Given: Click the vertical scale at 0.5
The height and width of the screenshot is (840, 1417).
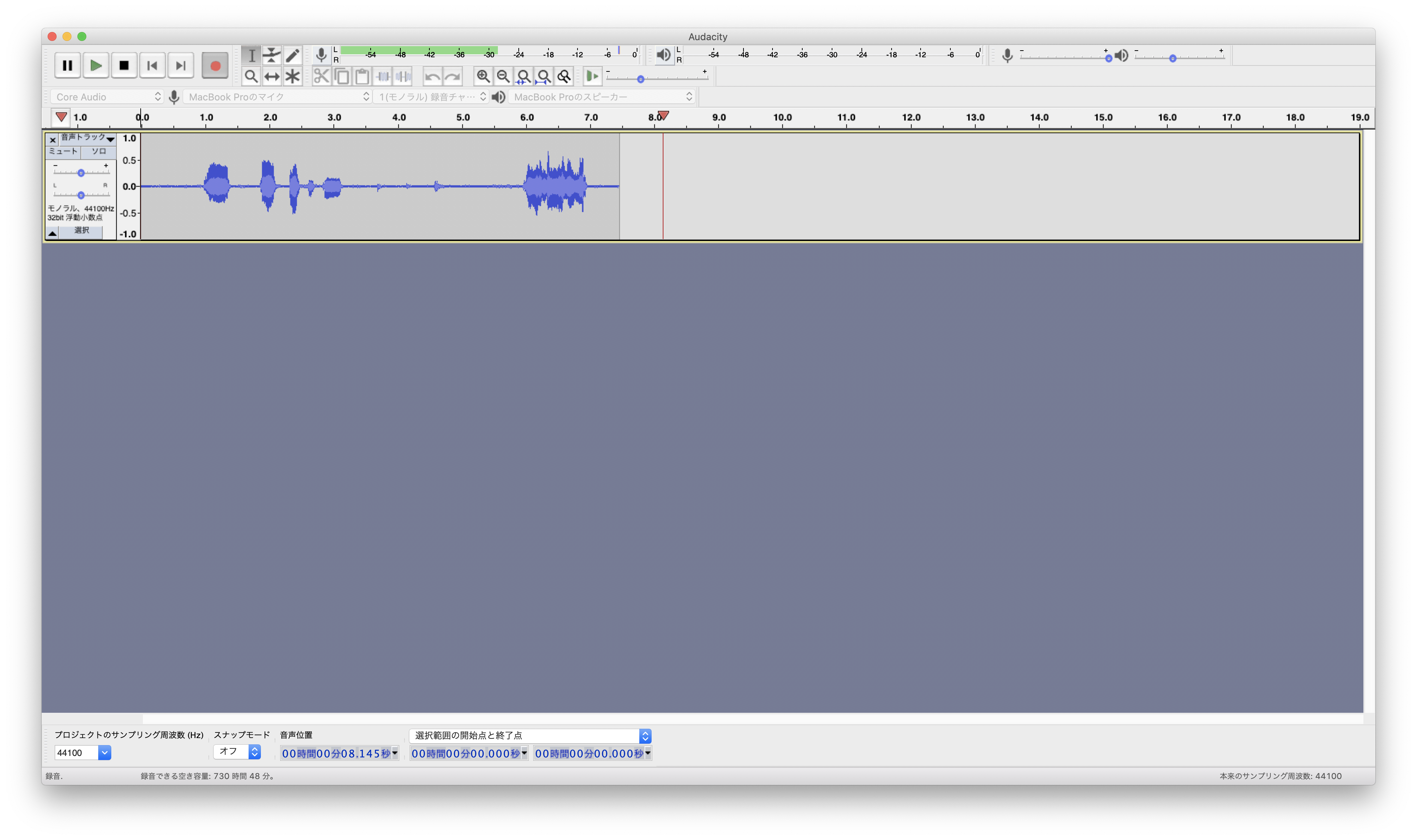Looking at the screenshot, I should (x=129, y=161).
